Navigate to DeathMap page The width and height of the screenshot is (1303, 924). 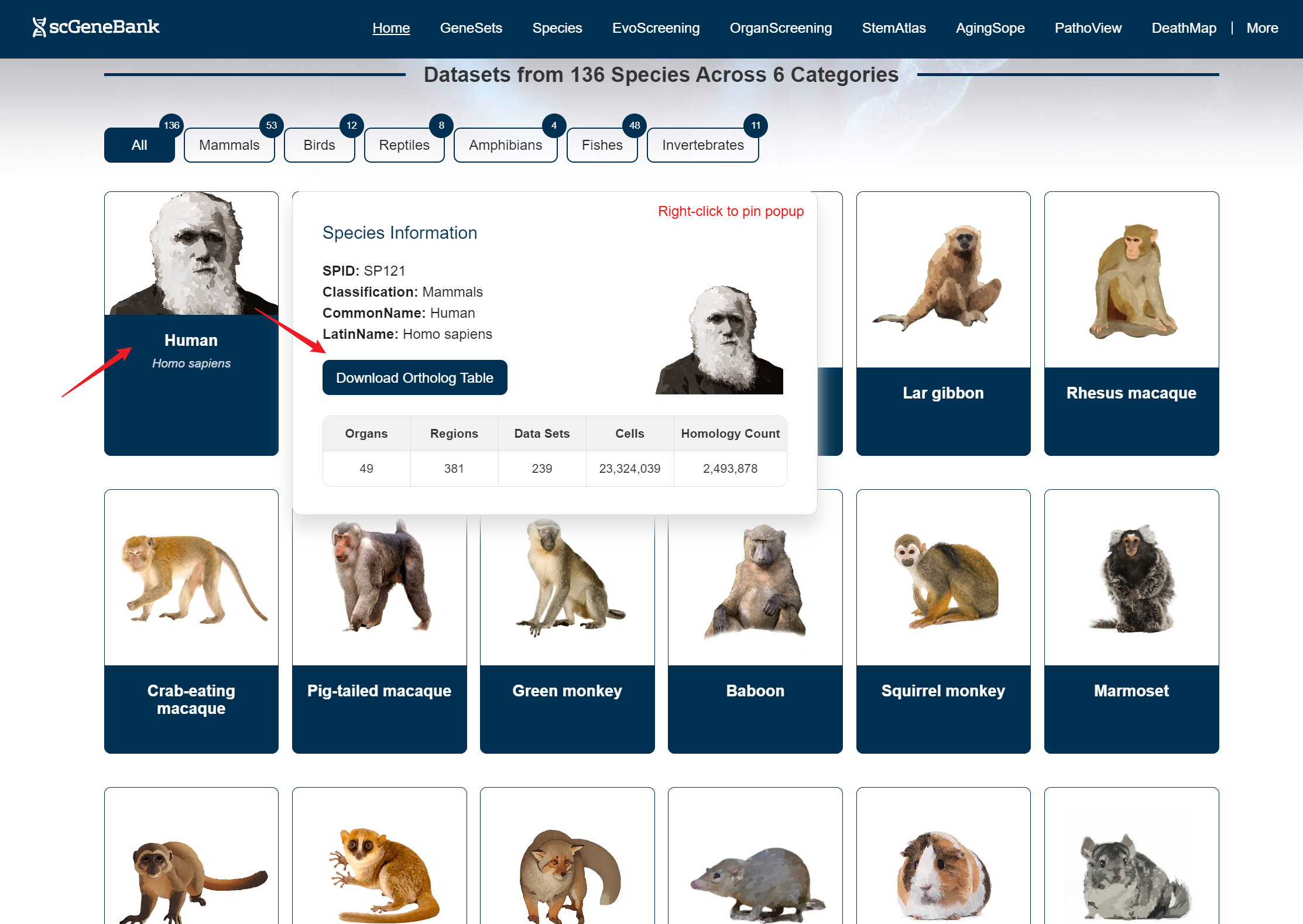point(1184,28)
